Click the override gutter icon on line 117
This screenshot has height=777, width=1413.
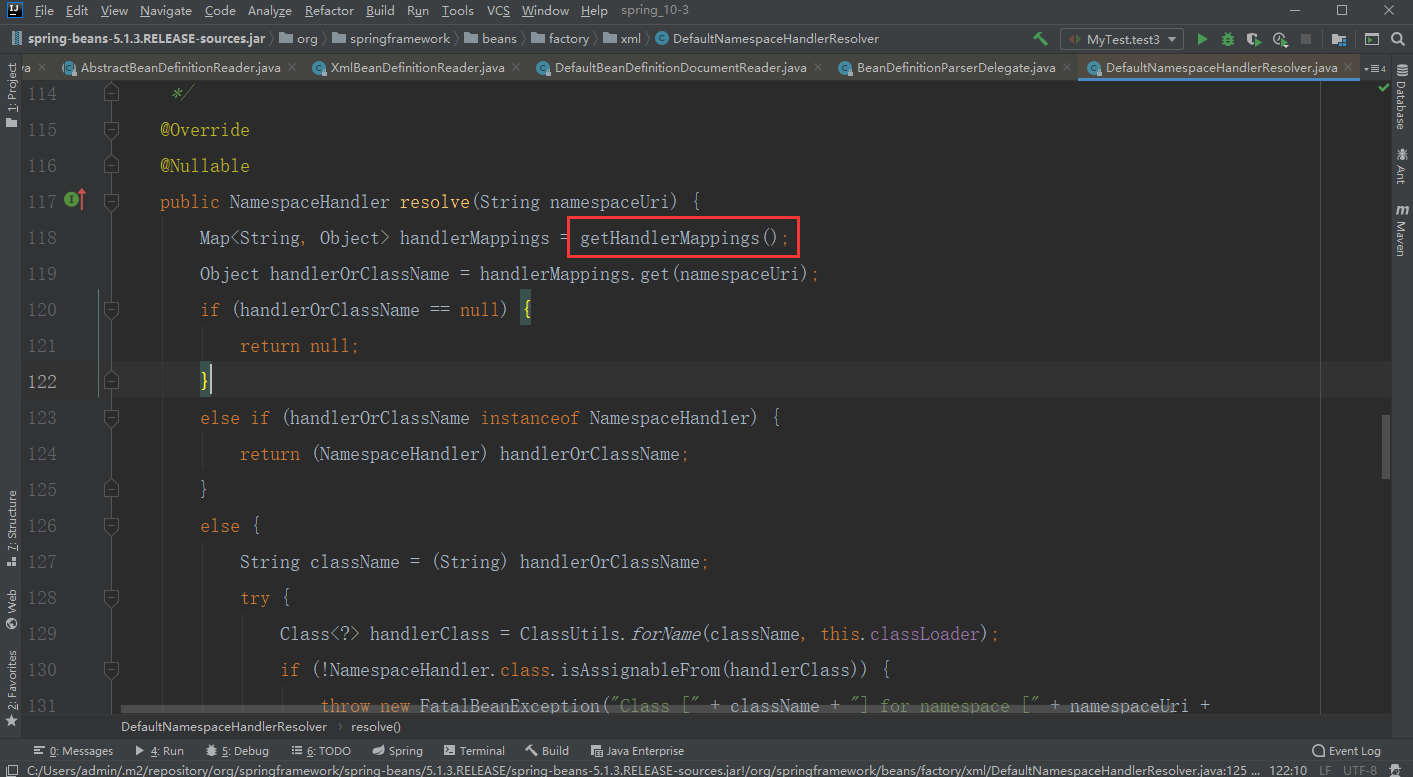coord(75,201)
